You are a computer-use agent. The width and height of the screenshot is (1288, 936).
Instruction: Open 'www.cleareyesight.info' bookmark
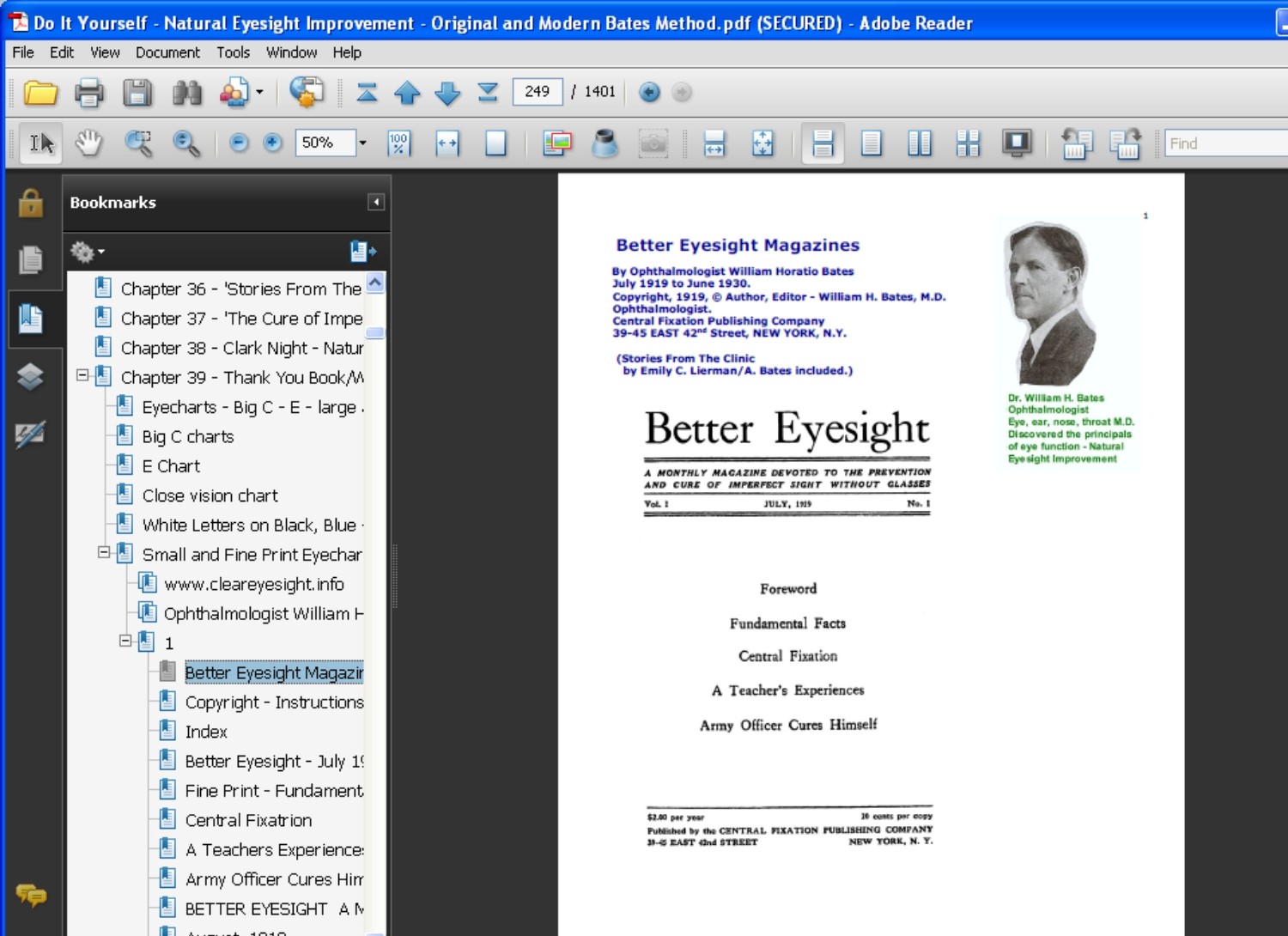(x=253, y=584)
